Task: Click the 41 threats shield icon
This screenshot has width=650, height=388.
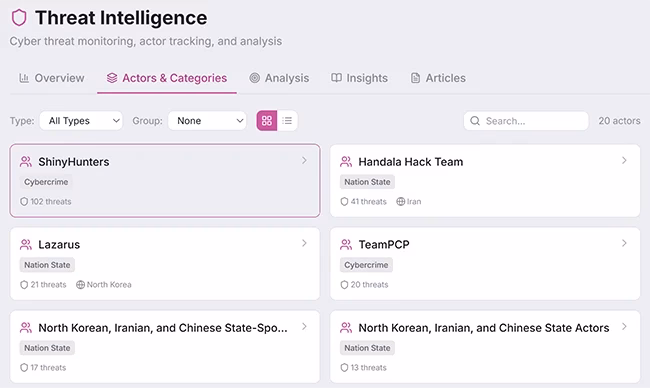Action: pos(344,201)
